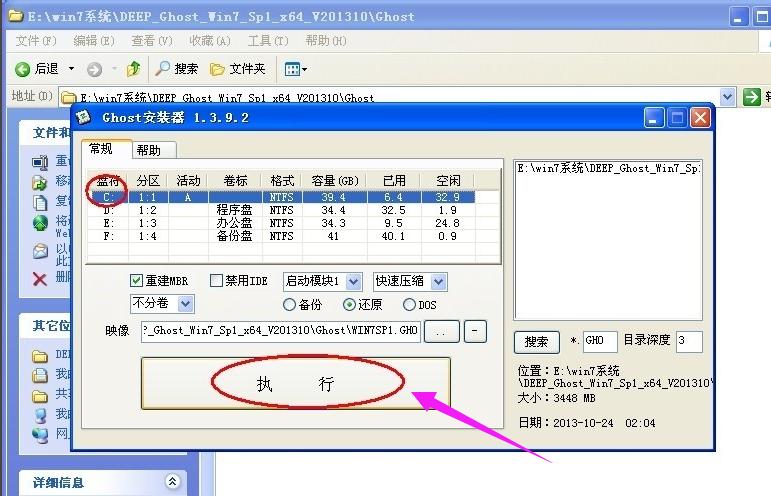
Task: Open the Views icon in Explorer toolbar
Action: tap(295, 69)
